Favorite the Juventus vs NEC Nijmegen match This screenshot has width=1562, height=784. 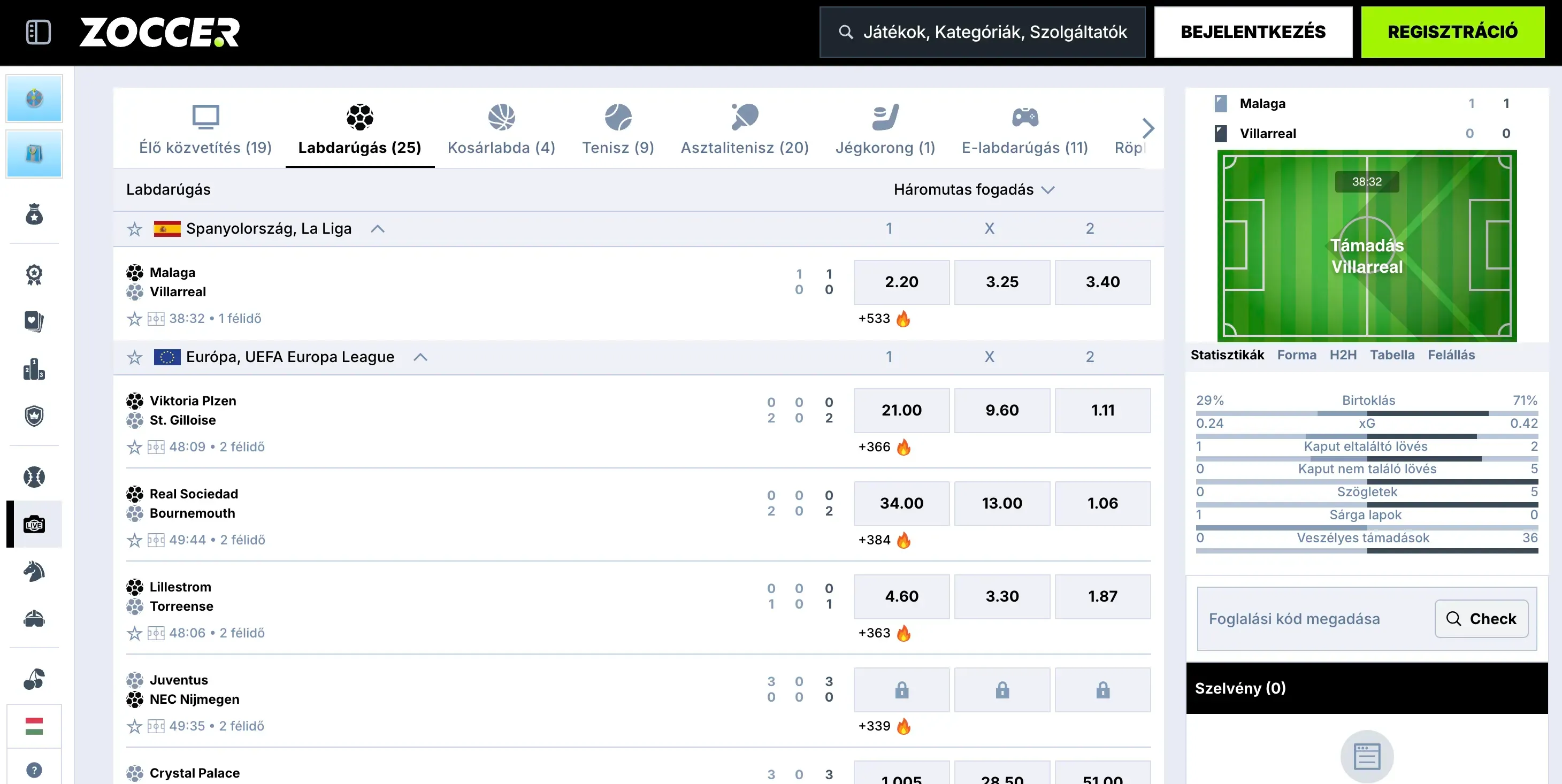135,726
